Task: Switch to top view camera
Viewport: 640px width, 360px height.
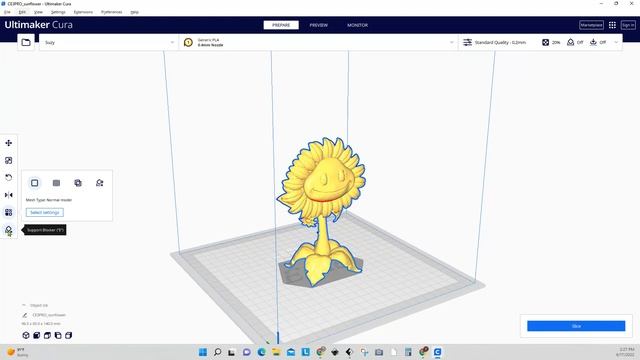Action: coord(47,336)
